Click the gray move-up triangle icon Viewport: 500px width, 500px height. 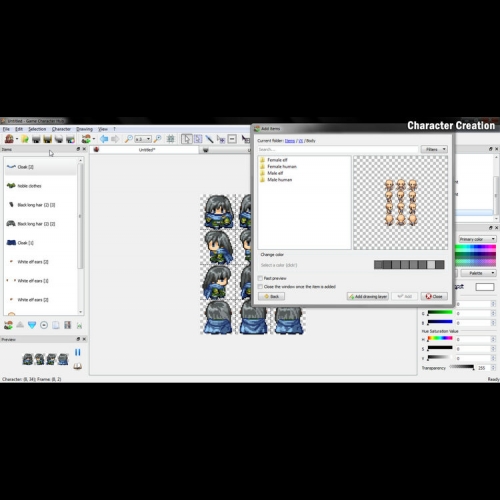click(x=20, y=325)
